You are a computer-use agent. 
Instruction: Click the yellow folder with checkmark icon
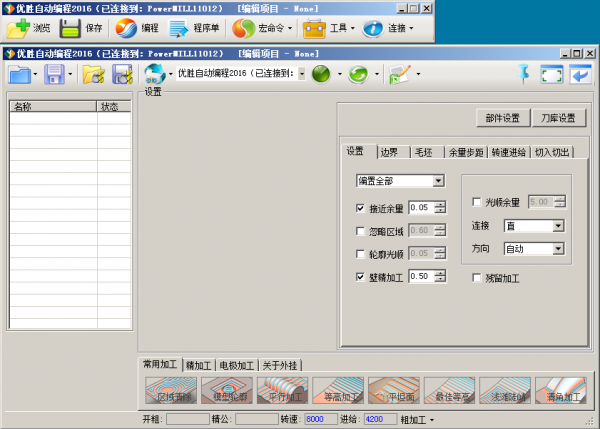pos(94,74)
